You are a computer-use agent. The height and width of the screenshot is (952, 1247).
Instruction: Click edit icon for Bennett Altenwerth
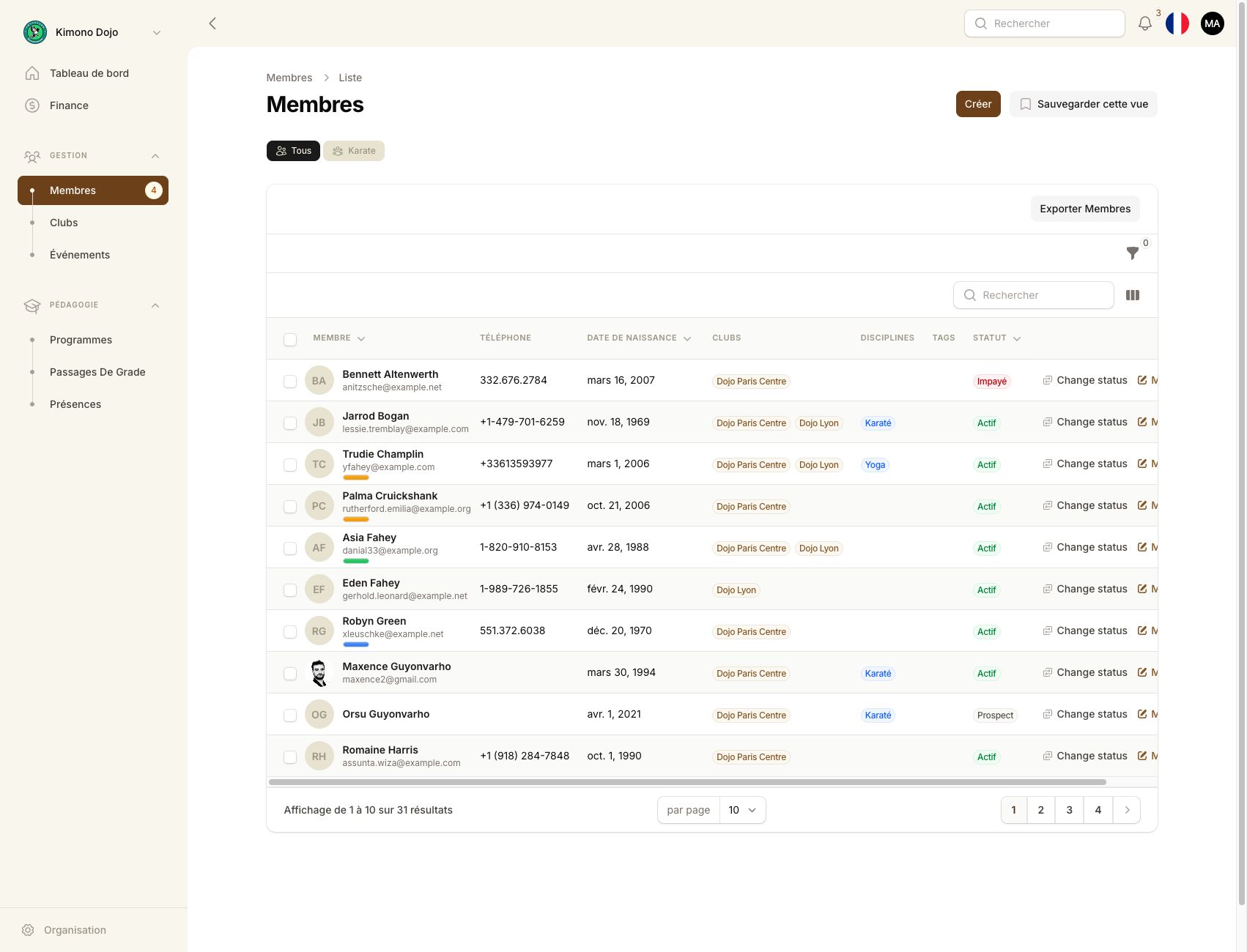1141,380
